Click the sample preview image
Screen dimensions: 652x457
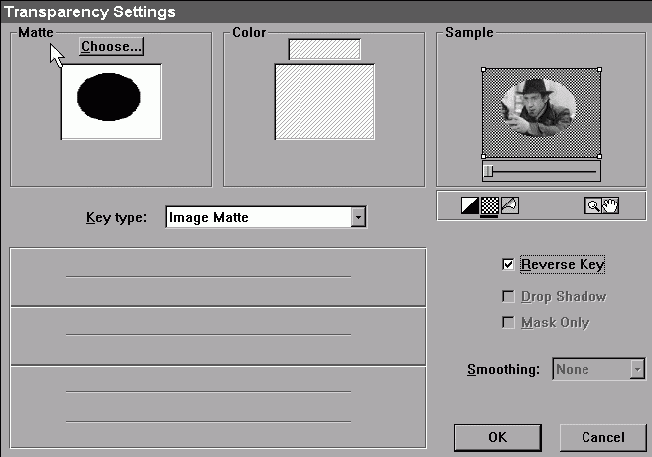point(541,112)
